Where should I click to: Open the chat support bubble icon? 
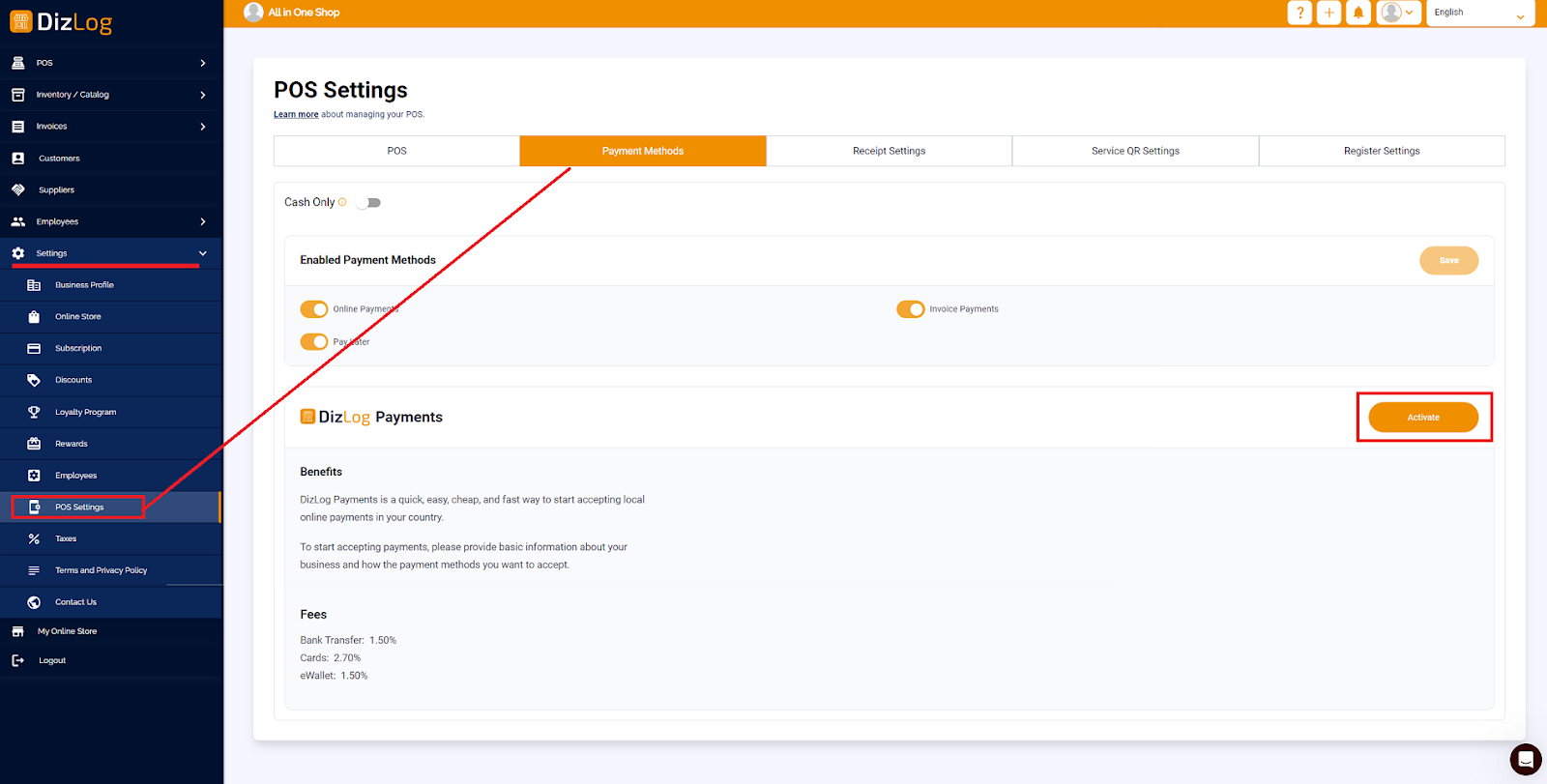click(x=1526, y=759)
